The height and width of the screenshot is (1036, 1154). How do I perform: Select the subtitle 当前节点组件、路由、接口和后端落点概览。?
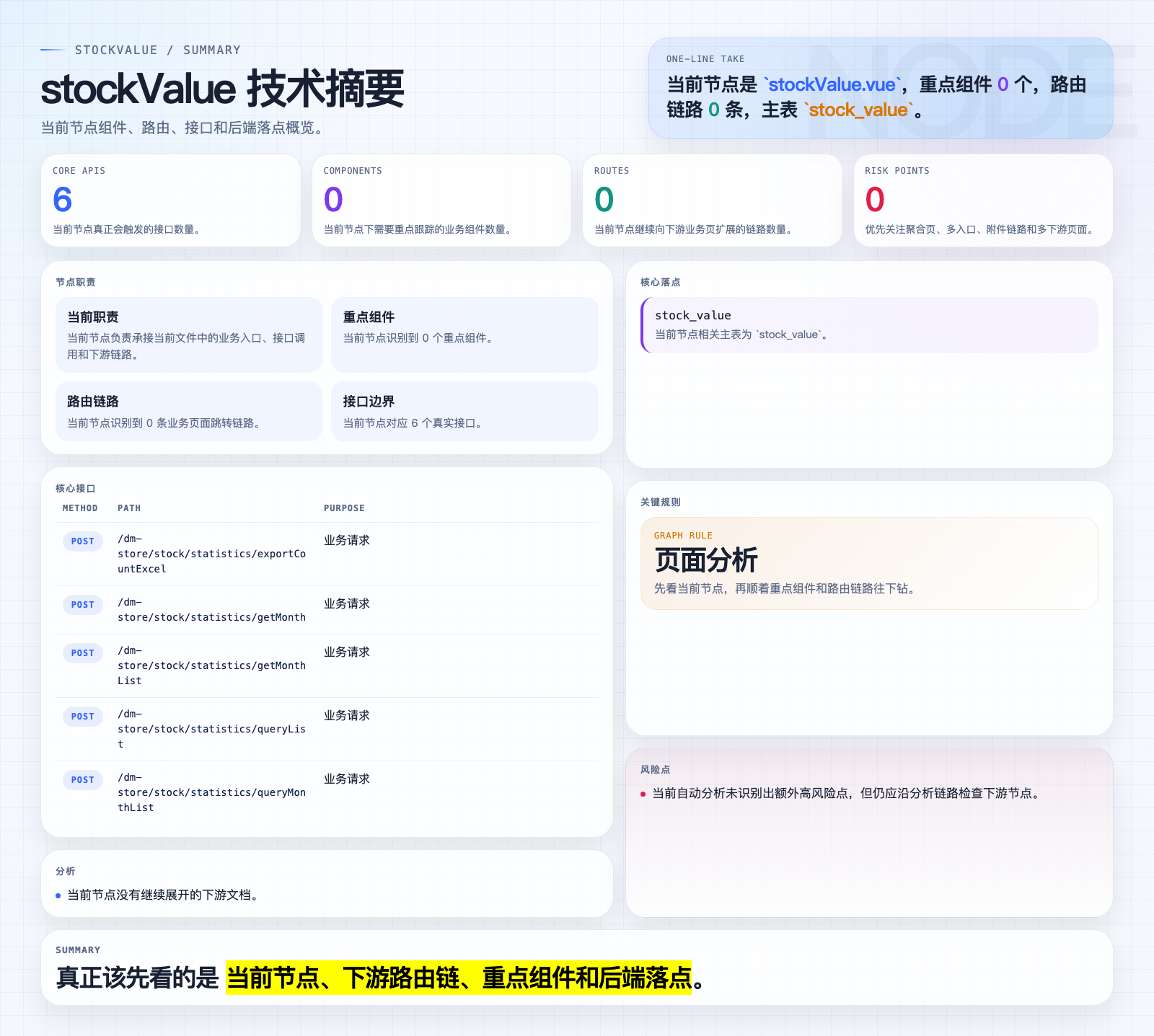click(184, 128)
